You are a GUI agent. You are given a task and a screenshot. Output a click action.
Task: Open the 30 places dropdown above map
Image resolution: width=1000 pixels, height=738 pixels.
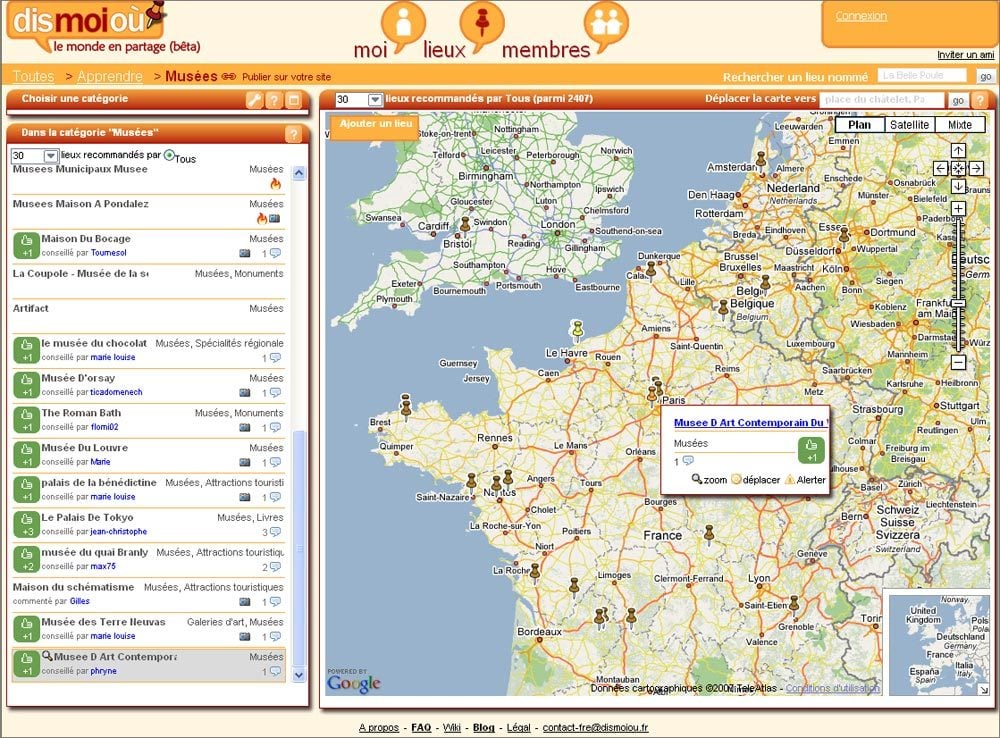pos(375,100)
